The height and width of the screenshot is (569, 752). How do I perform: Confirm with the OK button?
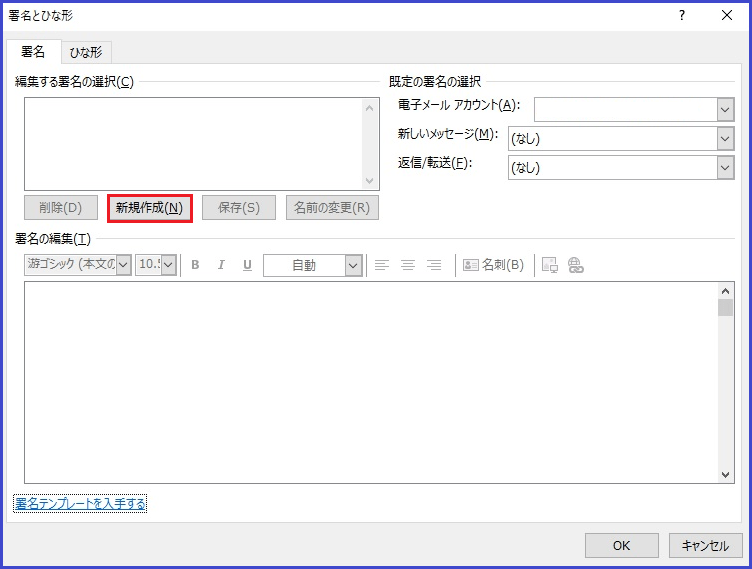[622, 545]
